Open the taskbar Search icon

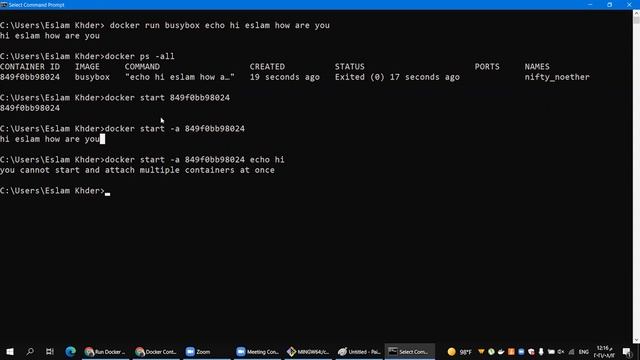(30, 351)
